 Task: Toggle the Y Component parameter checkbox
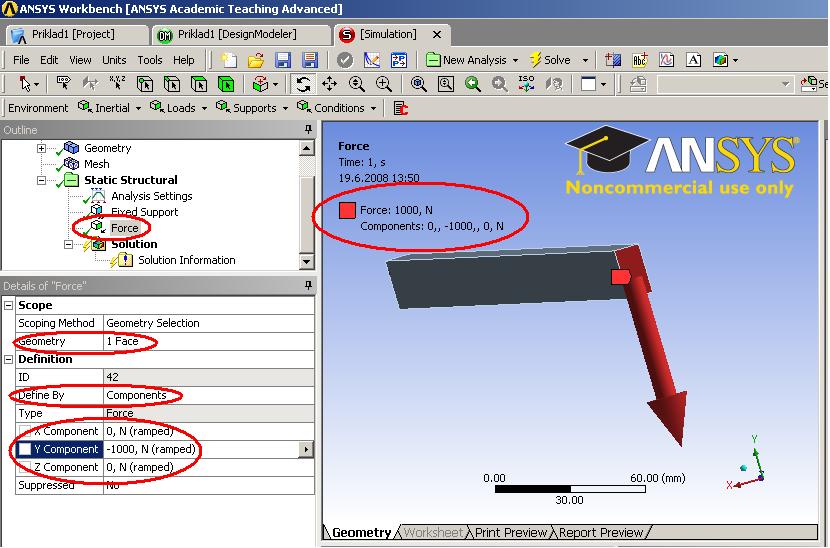click(x=24, y=449)
